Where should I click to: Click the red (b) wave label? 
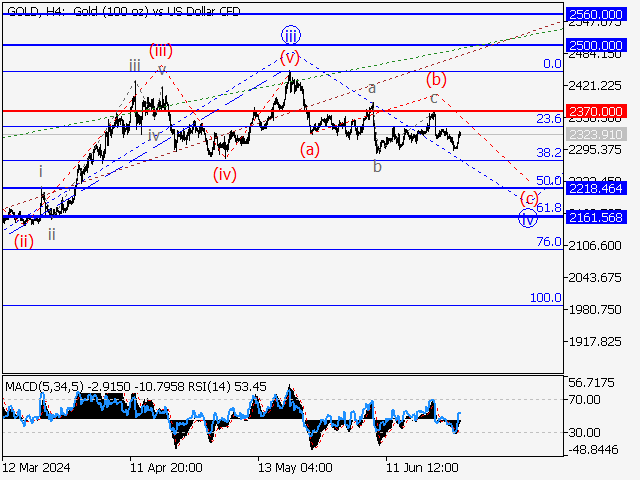[436, 79]
